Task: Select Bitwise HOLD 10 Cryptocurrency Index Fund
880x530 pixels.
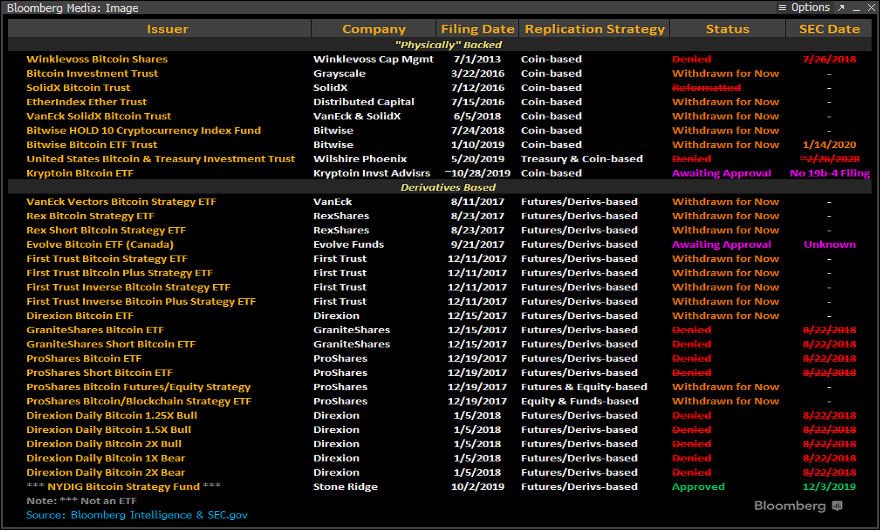Action: tap(144, 130)
